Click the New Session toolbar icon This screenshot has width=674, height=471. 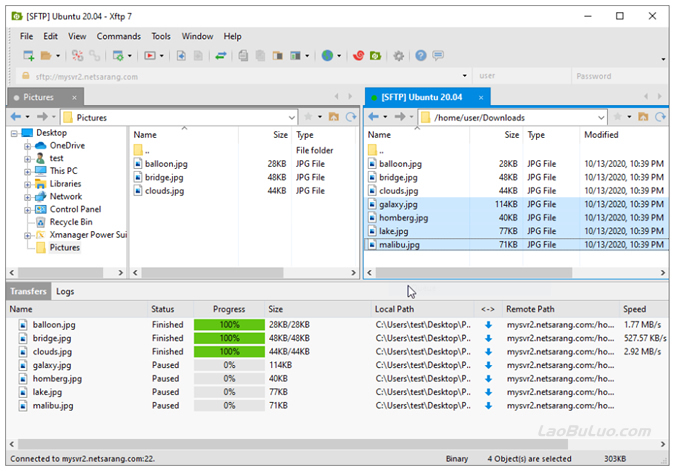pos(28,56)
